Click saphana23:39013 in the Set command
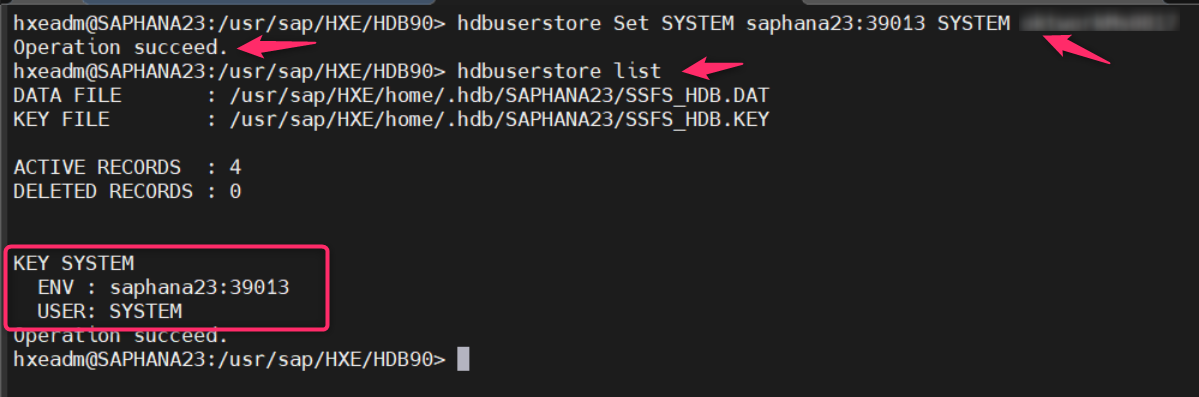The height and width of the screenshot is (397, 1199). [836, 24]
